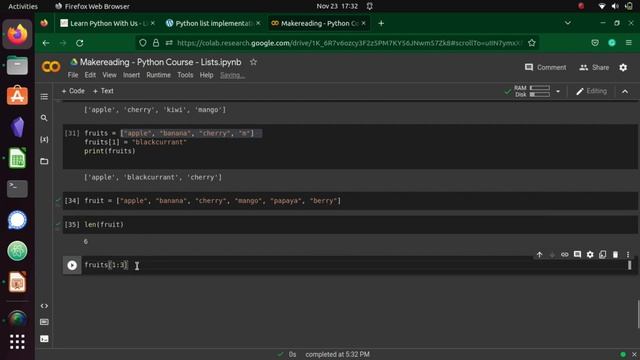Open cell editor settings gear
The image size is (640, 360).
[590, 255]
